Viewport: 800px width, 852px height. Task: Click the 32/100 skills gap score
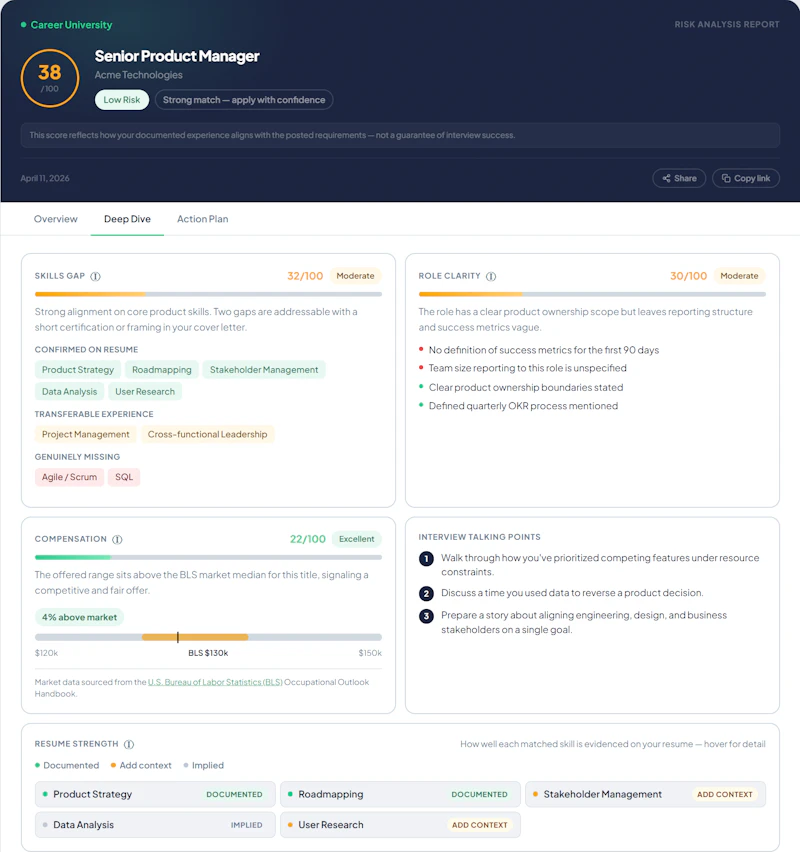tap(305, 276)
